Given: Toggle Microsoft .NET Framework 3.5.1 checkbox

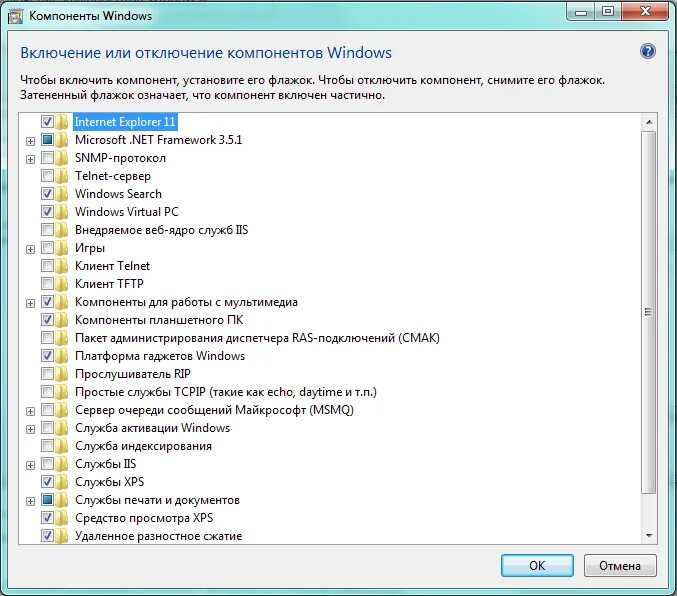Looking at the screenshot, I should coord(47,140).
